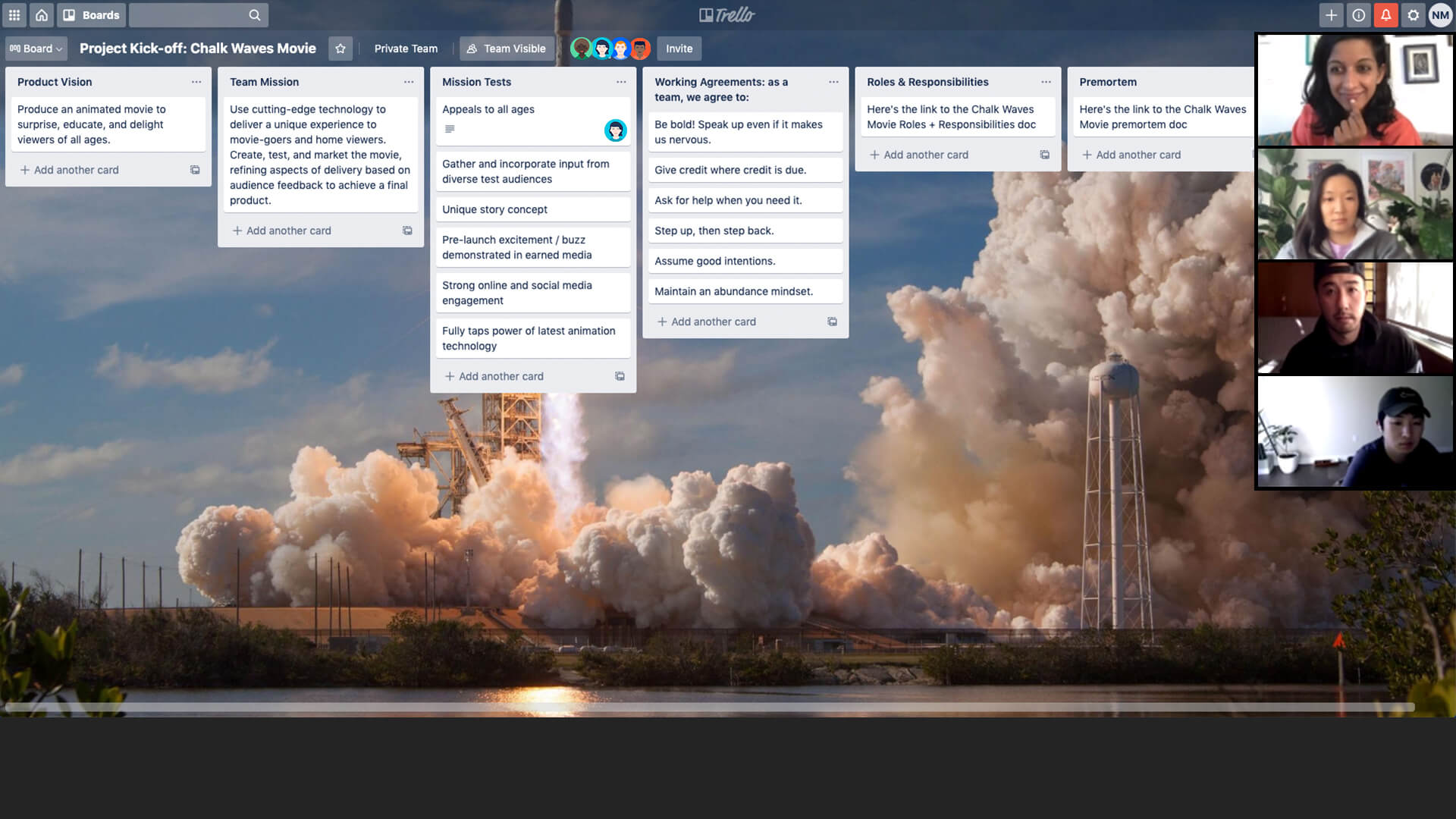Click the settings gear icon
This screenshot has width=1456, height=819.
[1414, 14]
